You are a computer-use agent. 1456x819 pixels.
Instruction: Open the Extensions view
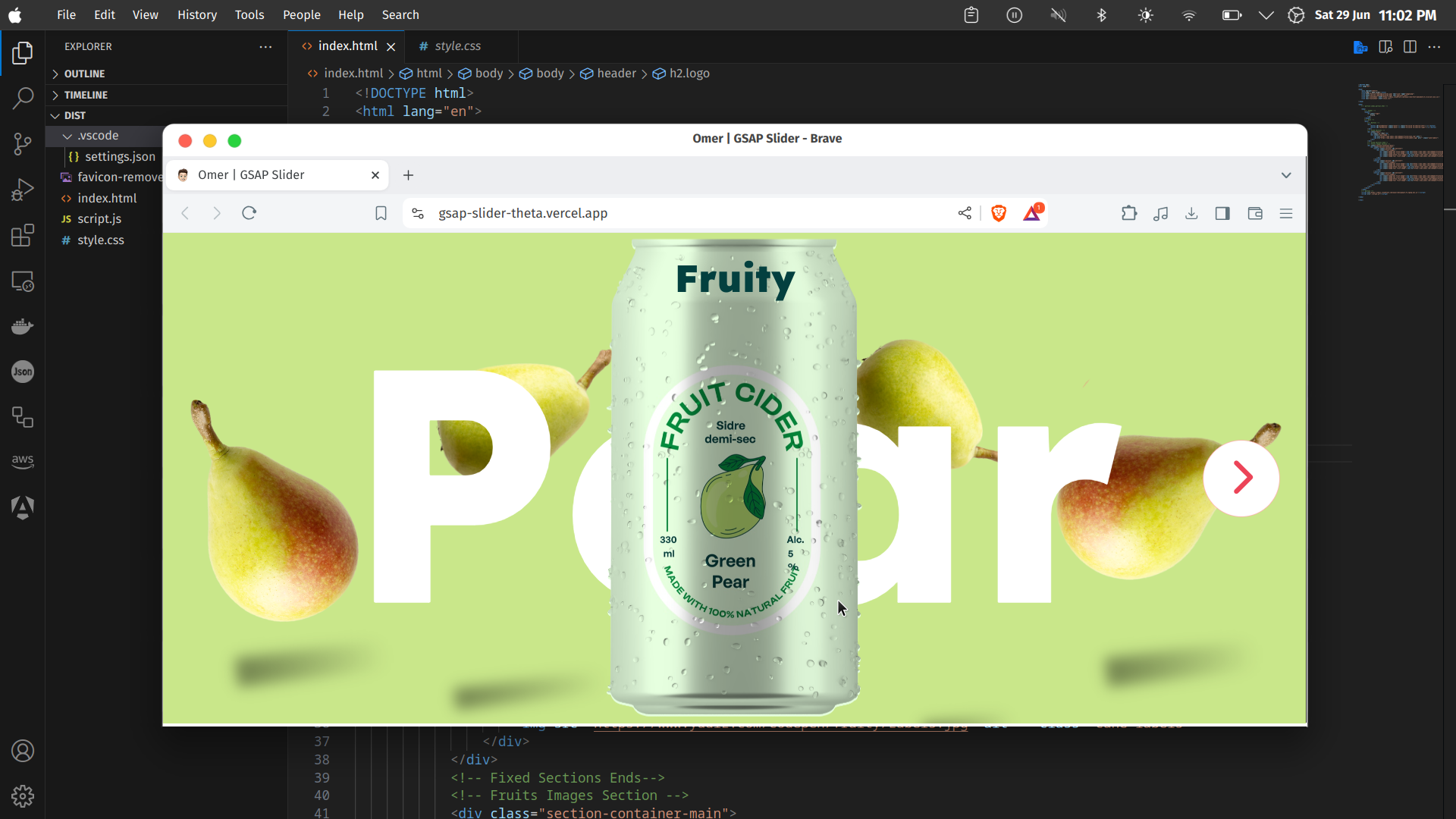[23, 235]
